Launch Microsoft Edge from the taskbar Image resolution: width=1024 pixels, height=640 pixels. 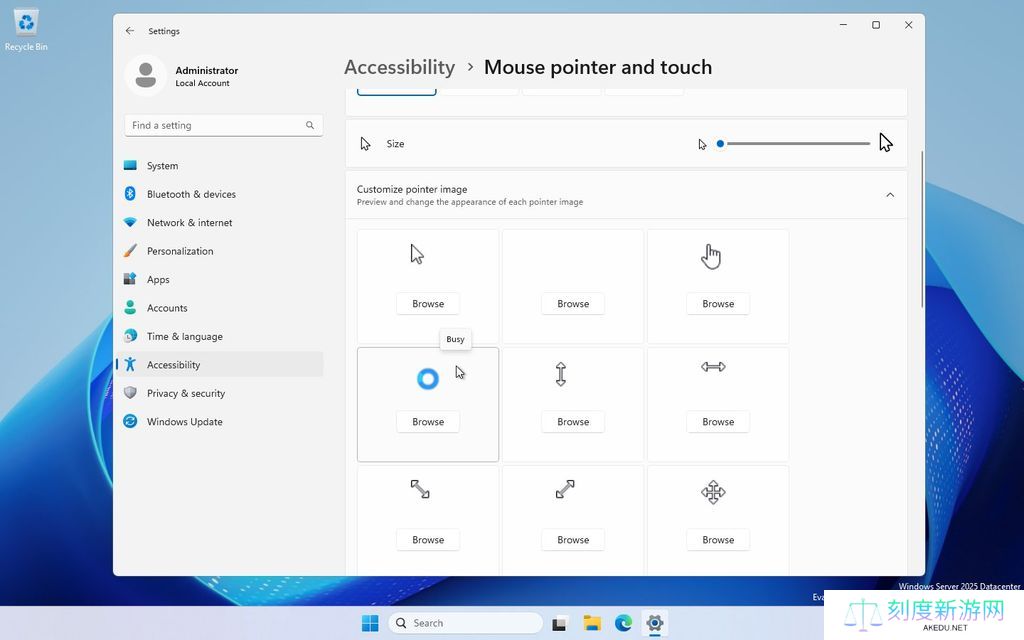623,623
